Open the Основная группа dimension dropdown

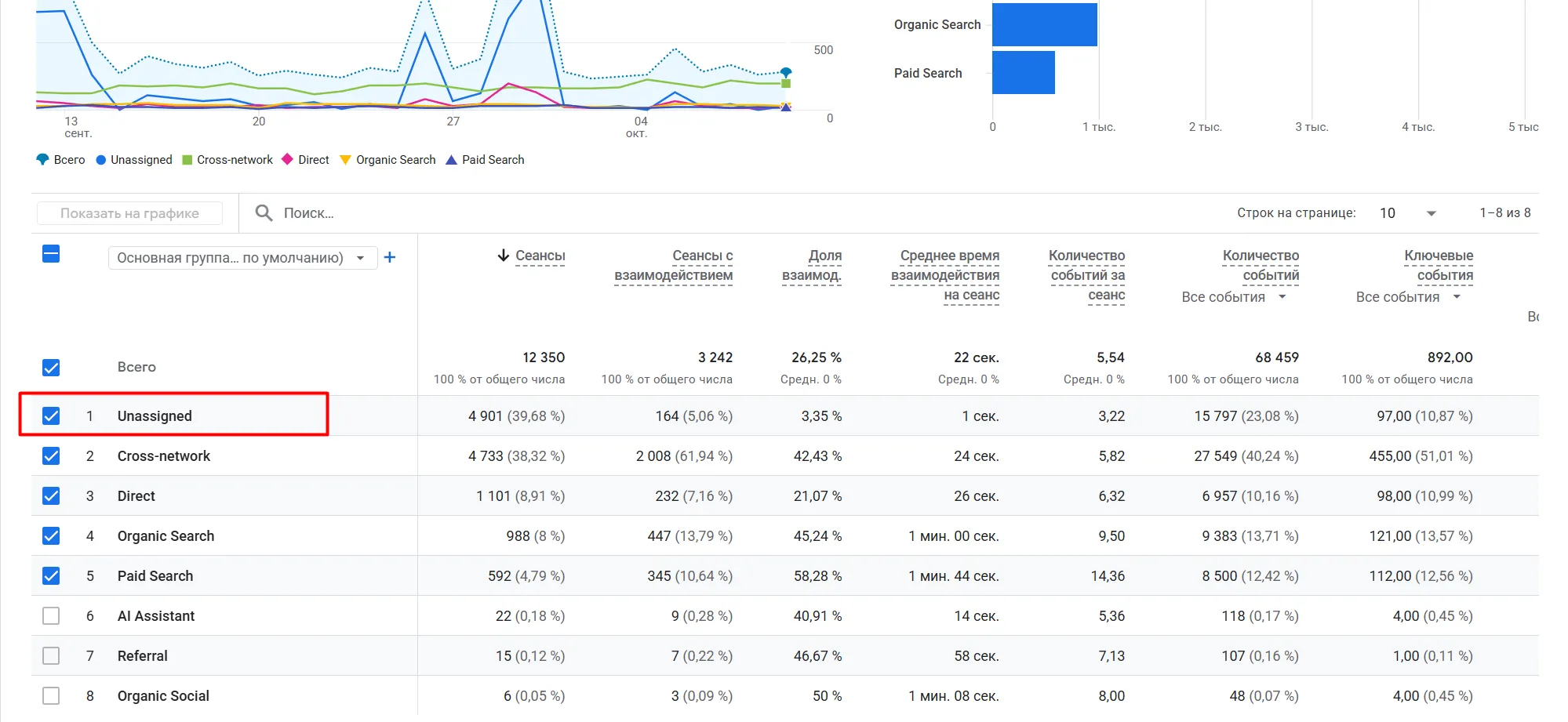pos(242,258)
